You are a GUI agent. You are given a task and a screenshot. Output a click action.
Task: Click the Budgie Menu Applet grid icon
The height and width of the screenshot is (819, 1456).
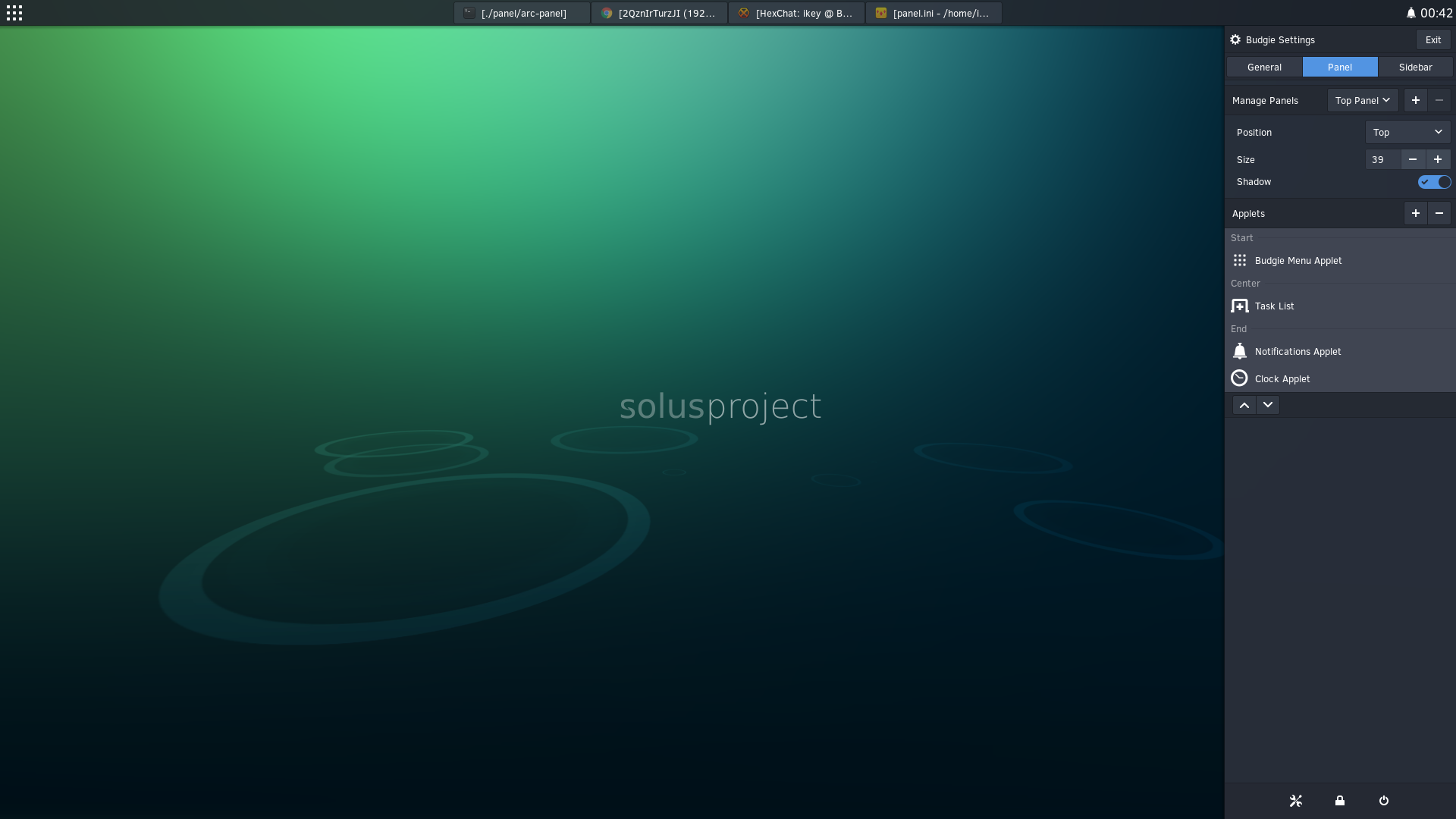pos(1240,260)
